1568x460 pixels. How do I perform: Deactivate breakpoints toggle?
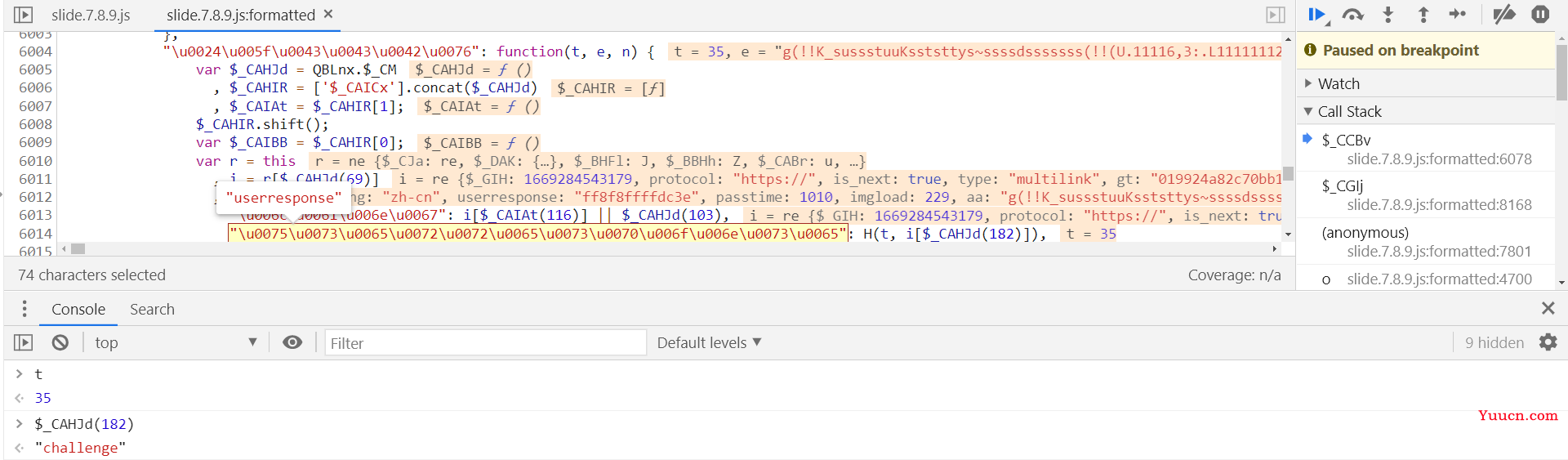1503,15
